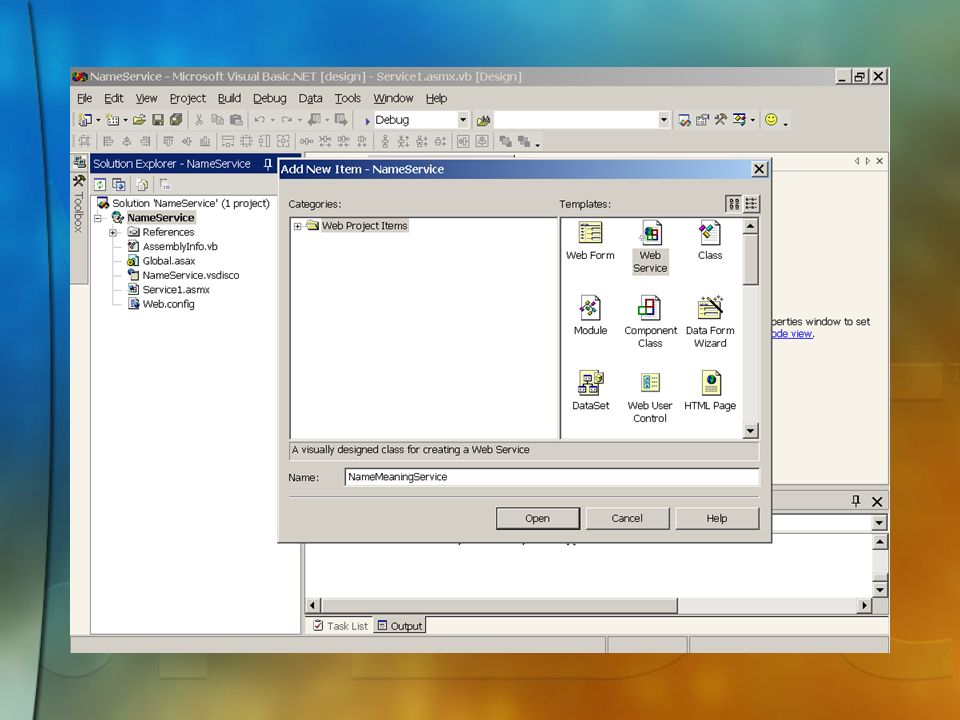The image size is (960, 720).
Task: Open the Project menu
Action: (x=188, y=98)
